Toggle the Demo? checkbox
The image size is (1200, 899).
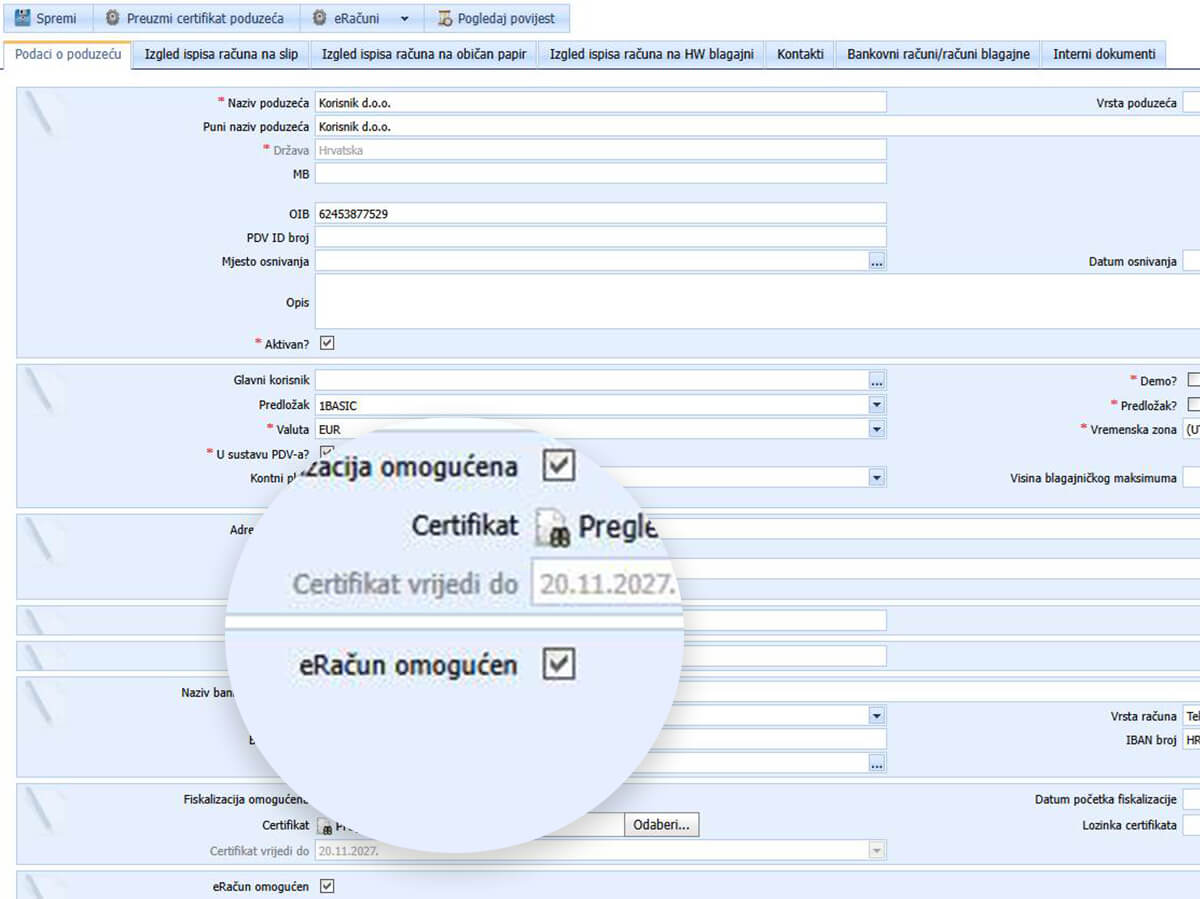click(1193, 380)
